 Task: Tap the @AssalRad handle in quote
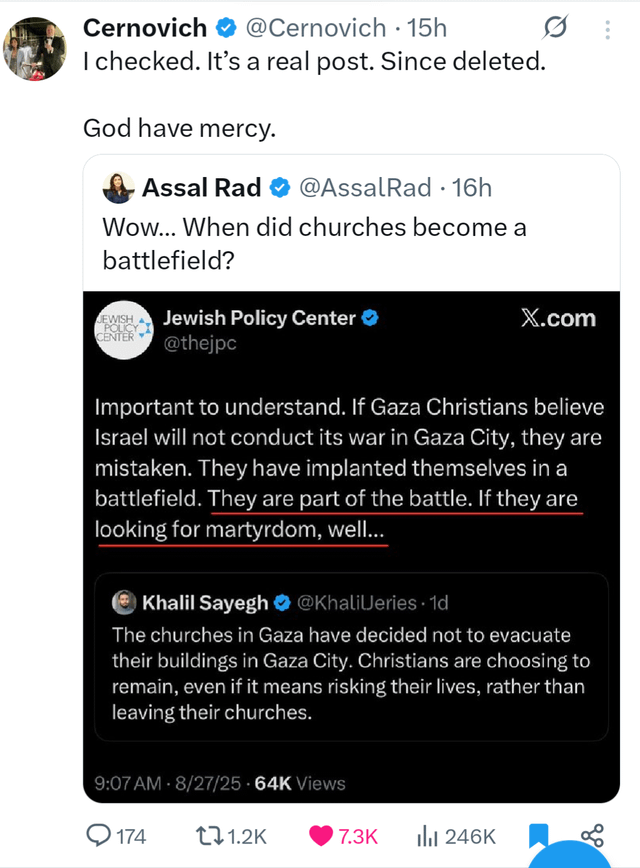[x=366, y=187]
